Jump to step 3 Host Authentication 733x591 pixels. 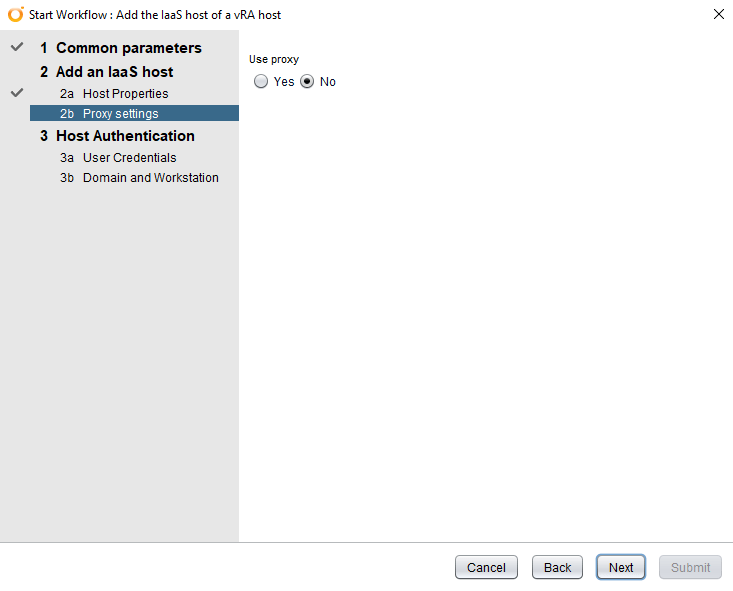tap(125, 136)
